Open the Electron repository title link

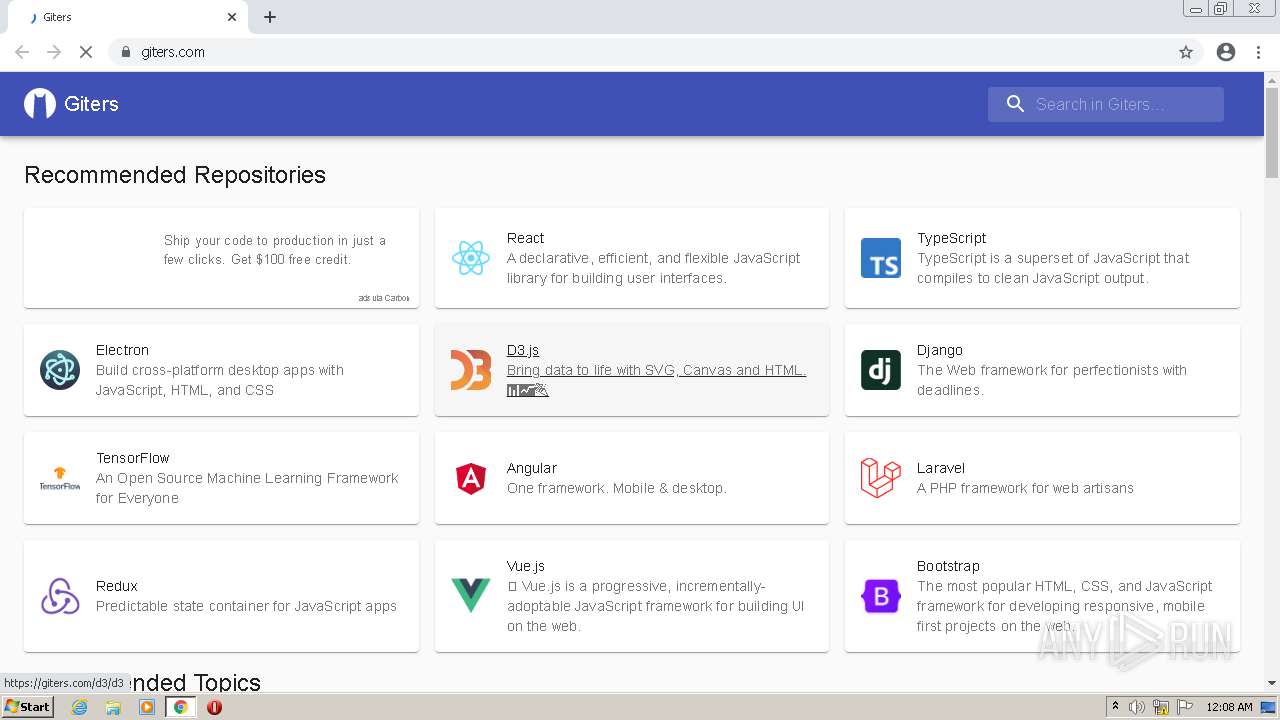122,350
